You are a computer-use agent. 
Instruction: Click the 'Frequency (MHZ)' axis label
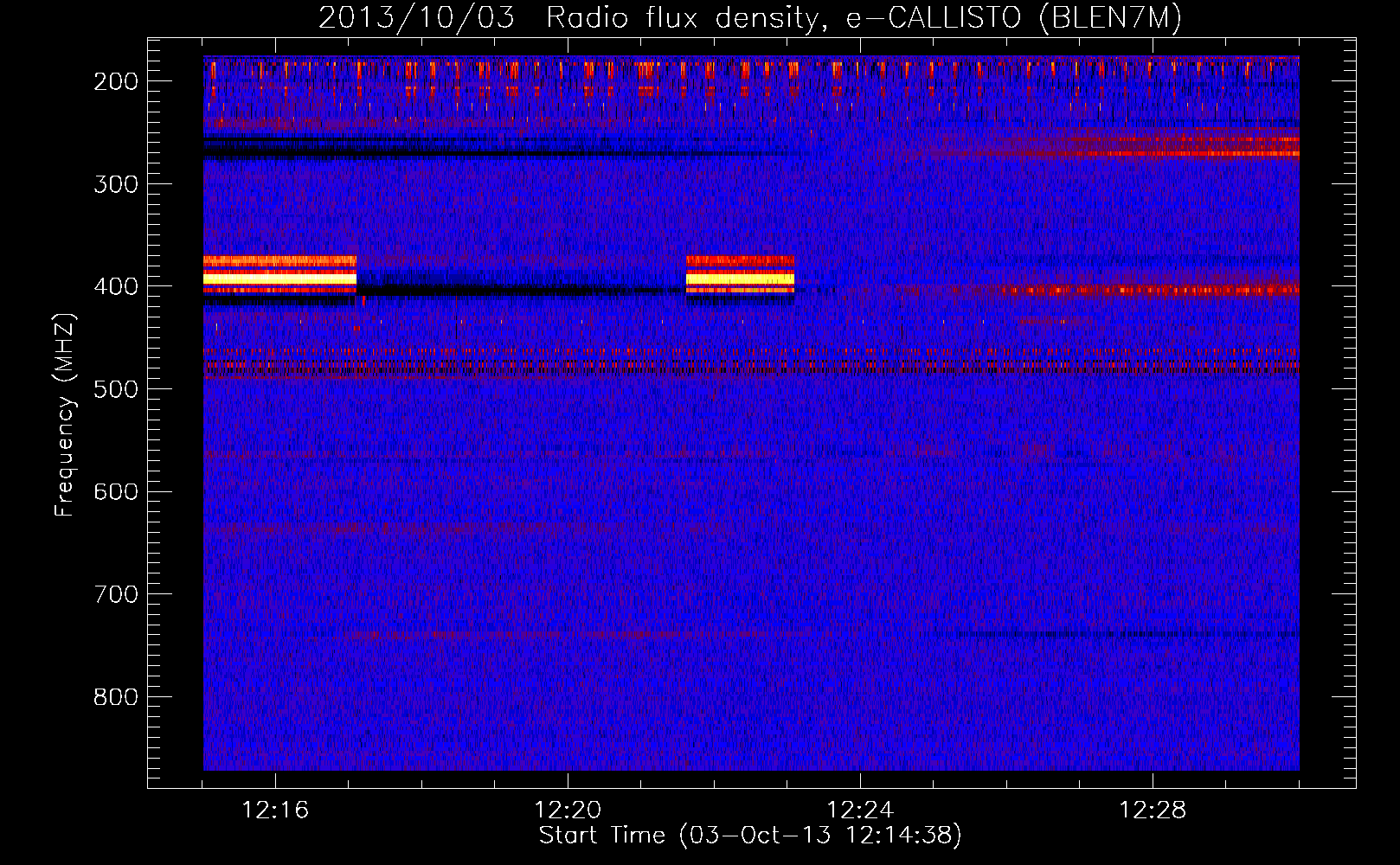[65, 414]
